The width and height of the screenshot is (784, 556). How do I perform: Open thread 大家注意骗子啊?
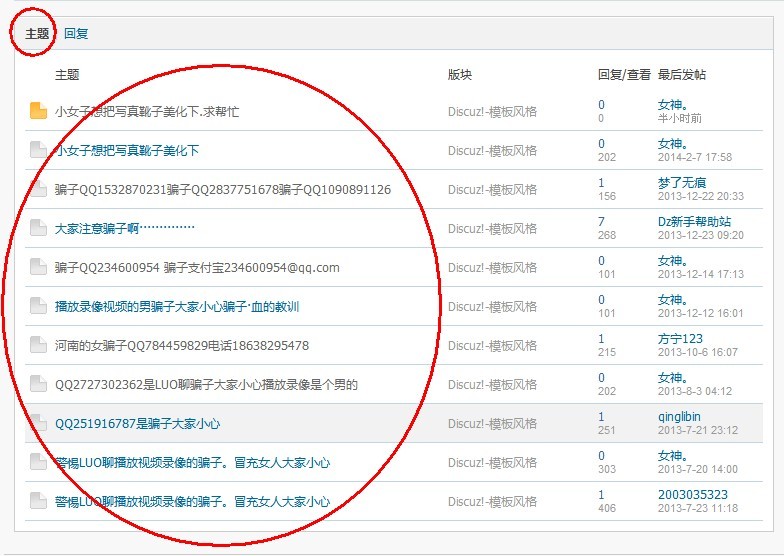click(x=124, y=228)
